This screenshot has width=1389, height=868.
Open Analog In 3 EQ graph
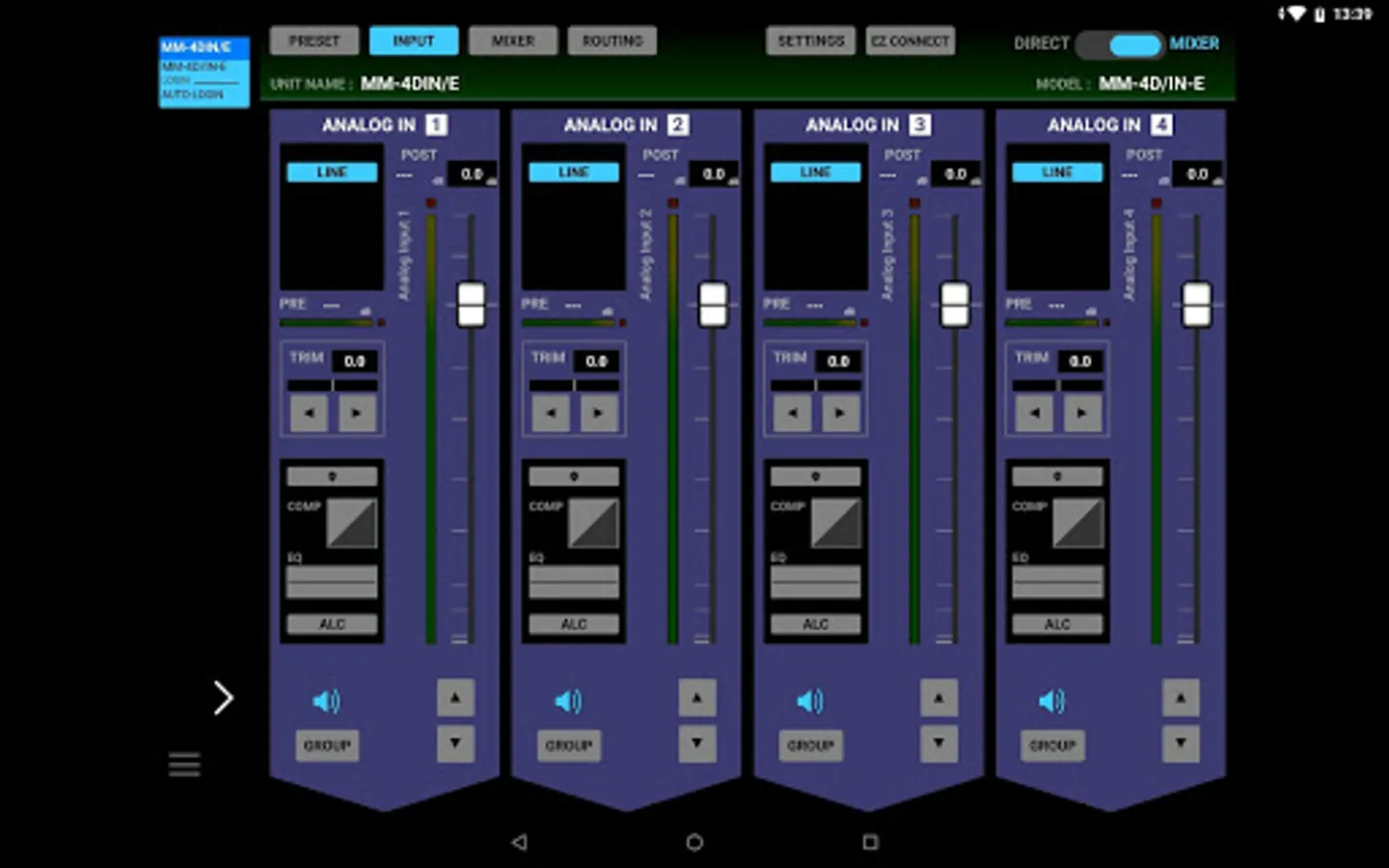click(816, 583)
